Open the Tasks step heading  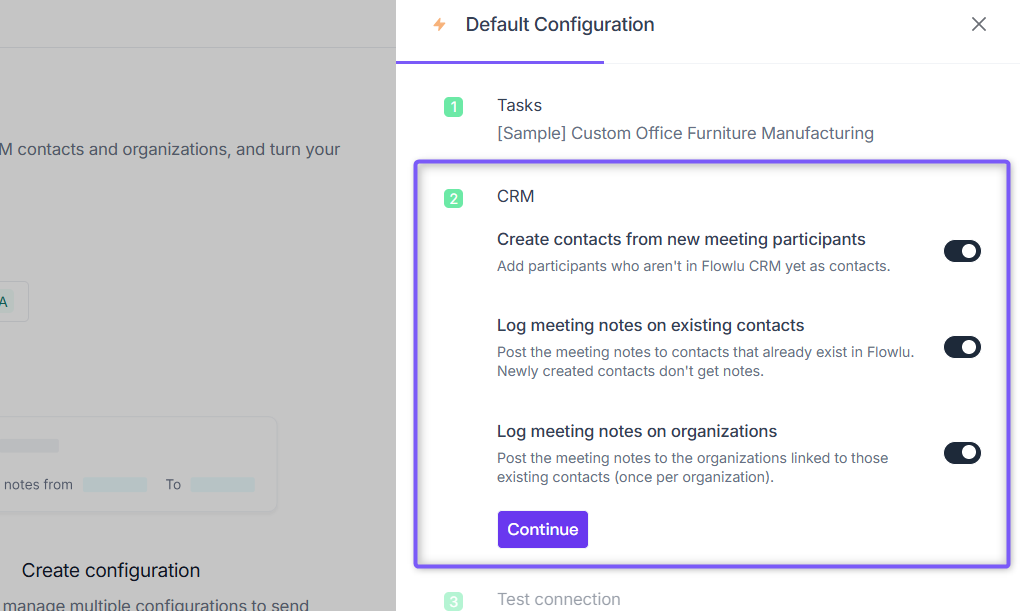point(519,105)
